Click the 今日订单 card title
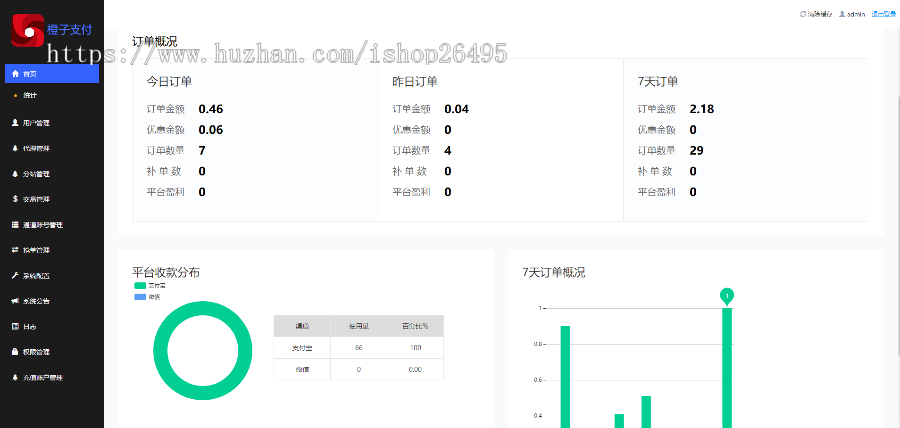The image size is (900, 428). click(169, 81)
